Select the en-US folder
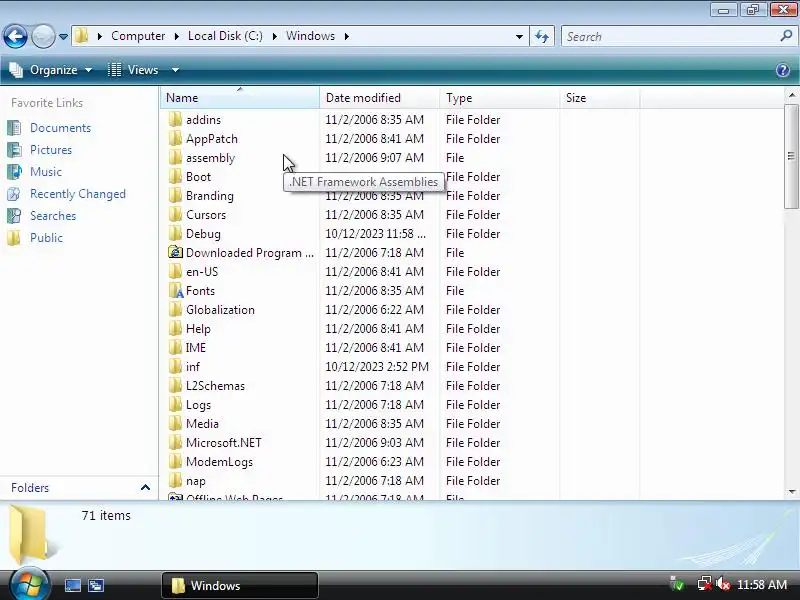Image resolution: width=800 pixels, height=600 pixels. coord(202,271)
